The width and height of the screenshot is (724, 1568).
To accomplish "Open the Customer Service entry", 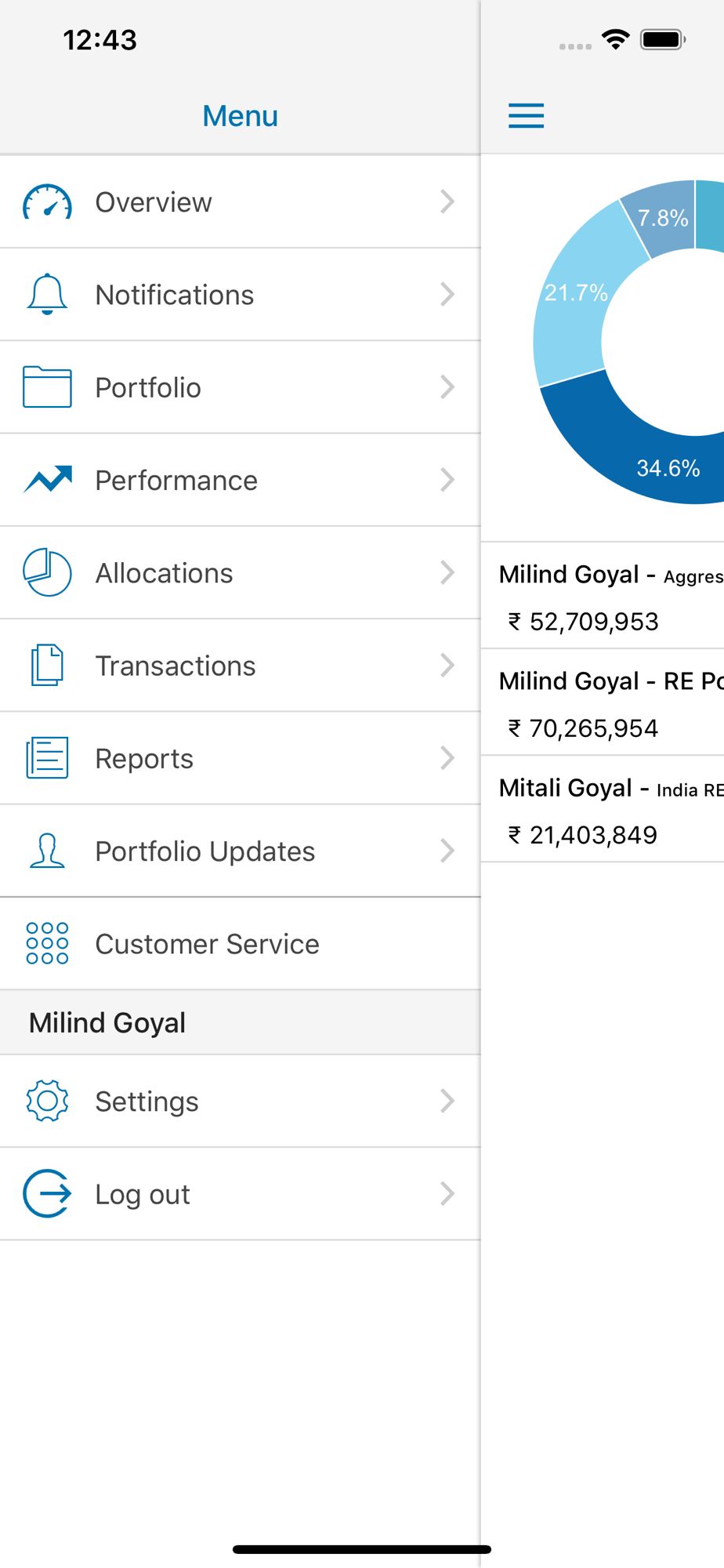I will point(240,944).
